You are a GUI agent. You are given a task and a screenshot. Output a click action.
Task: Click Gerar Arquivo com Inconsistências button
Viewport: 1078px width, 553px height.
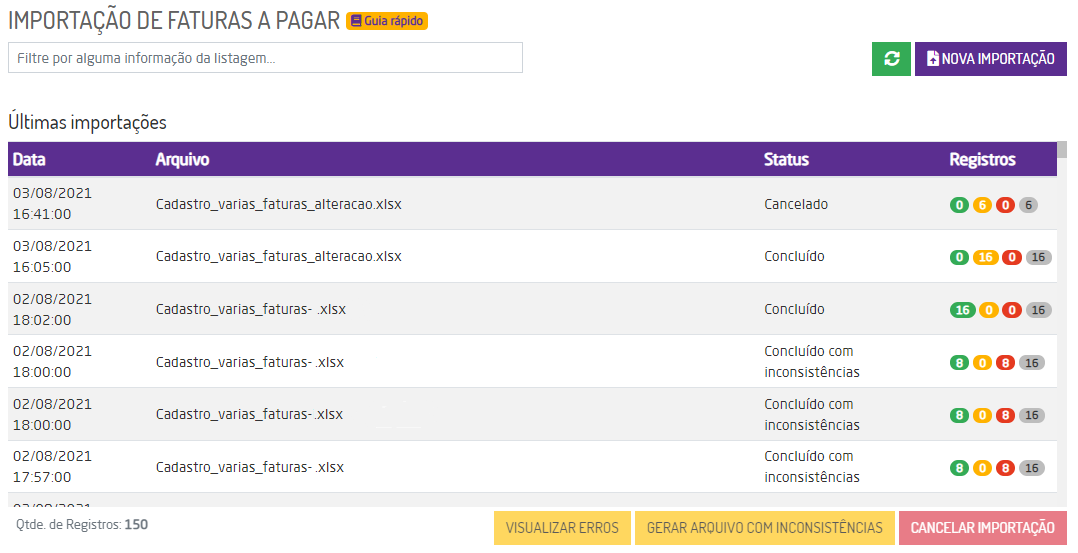764,528
